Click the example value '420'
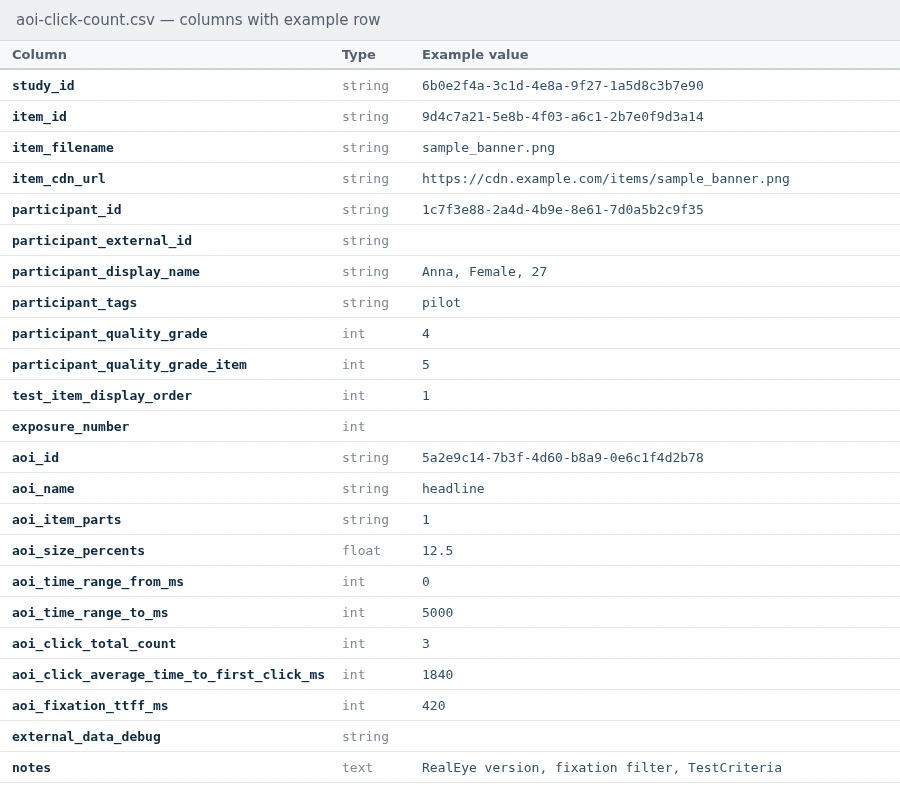 [x=433, y=705]
